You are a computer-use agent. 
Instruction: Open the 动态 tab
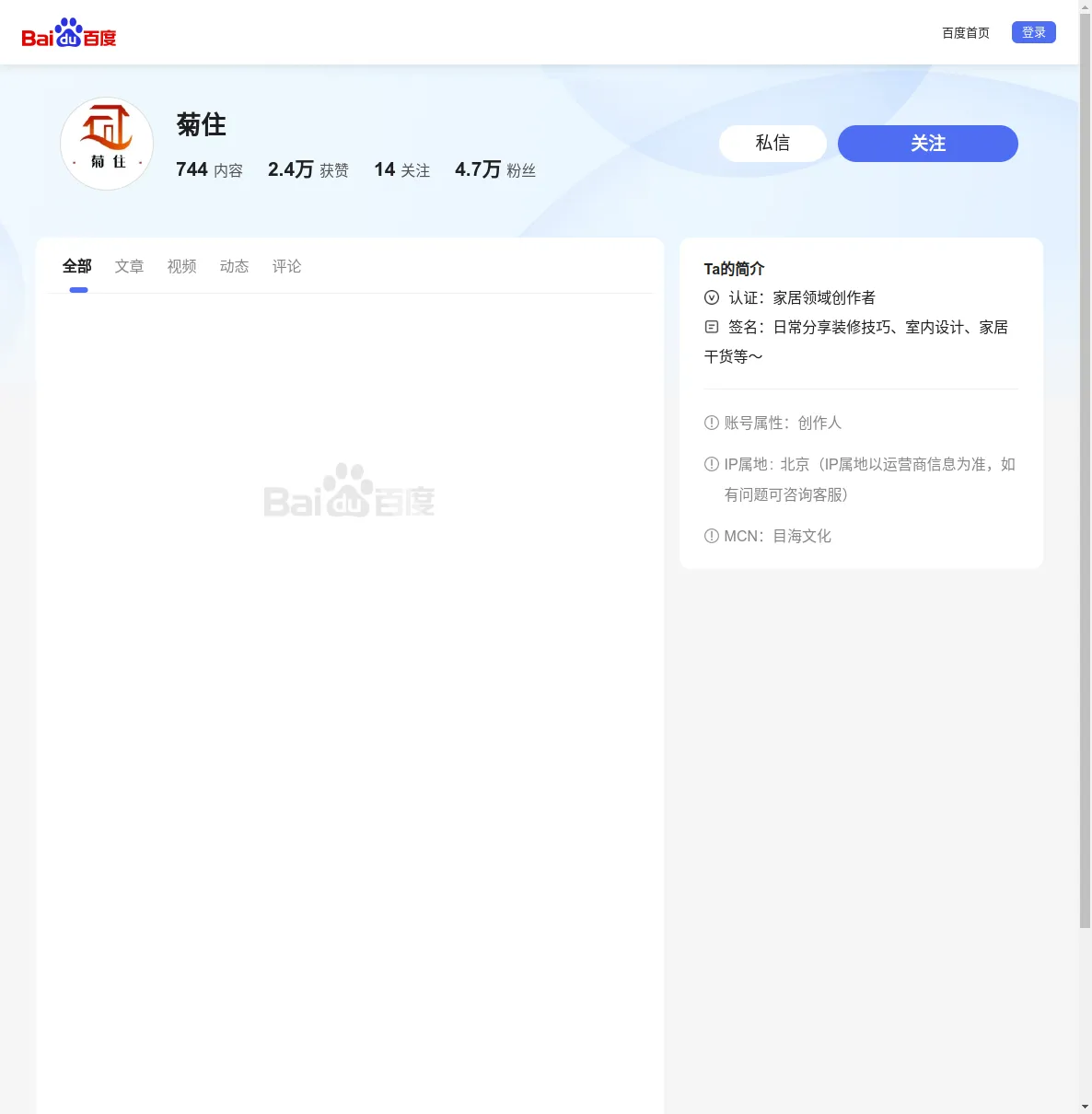(235, 266)
